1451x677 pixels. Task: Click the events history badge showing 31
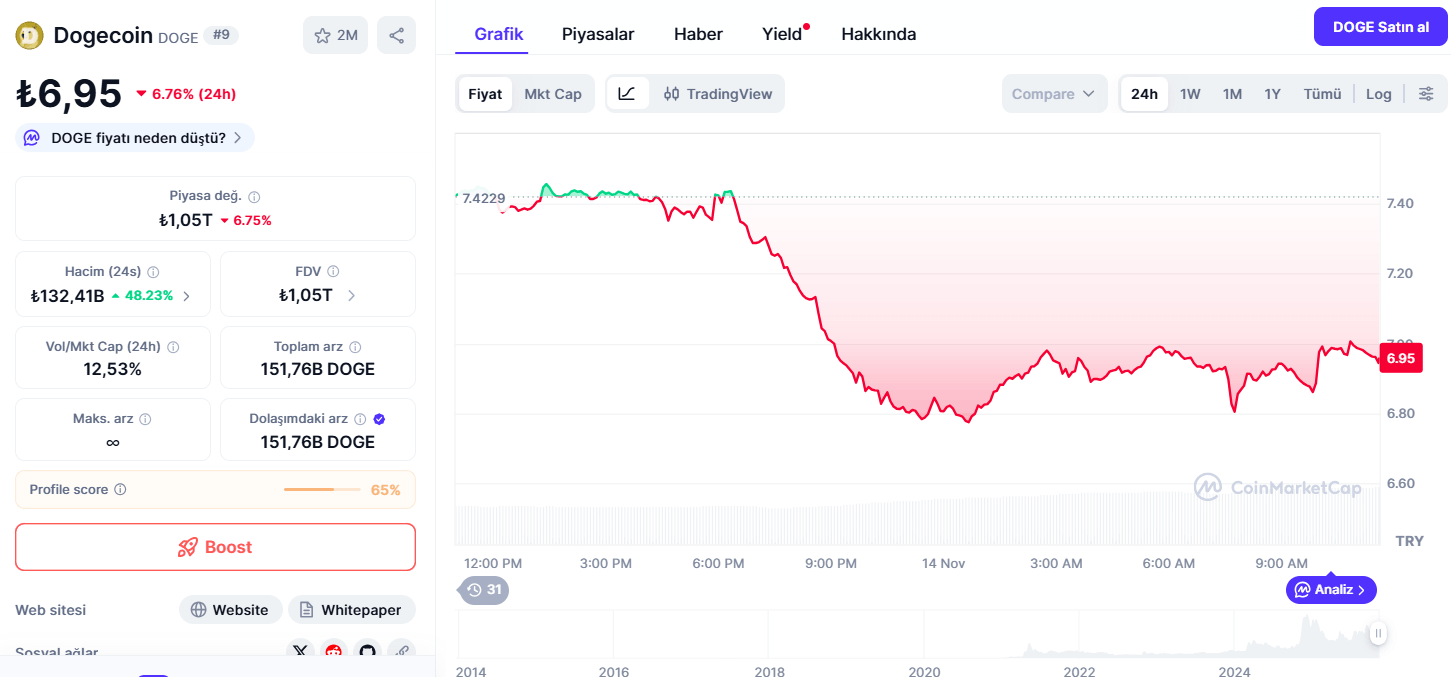tap(484, 590)
